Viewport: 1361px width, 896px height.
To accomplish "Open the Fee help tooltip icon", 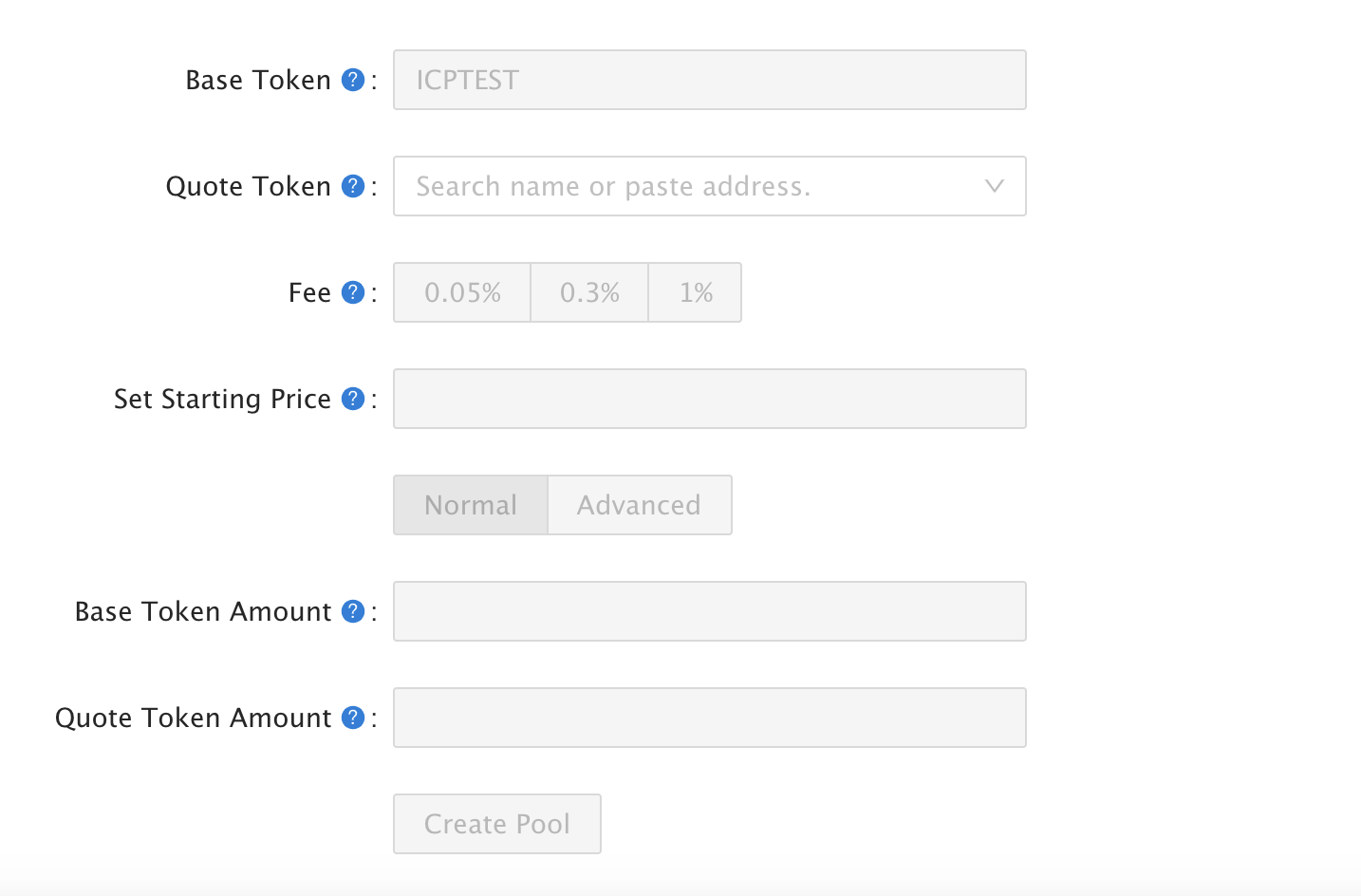I will point(353,292).
